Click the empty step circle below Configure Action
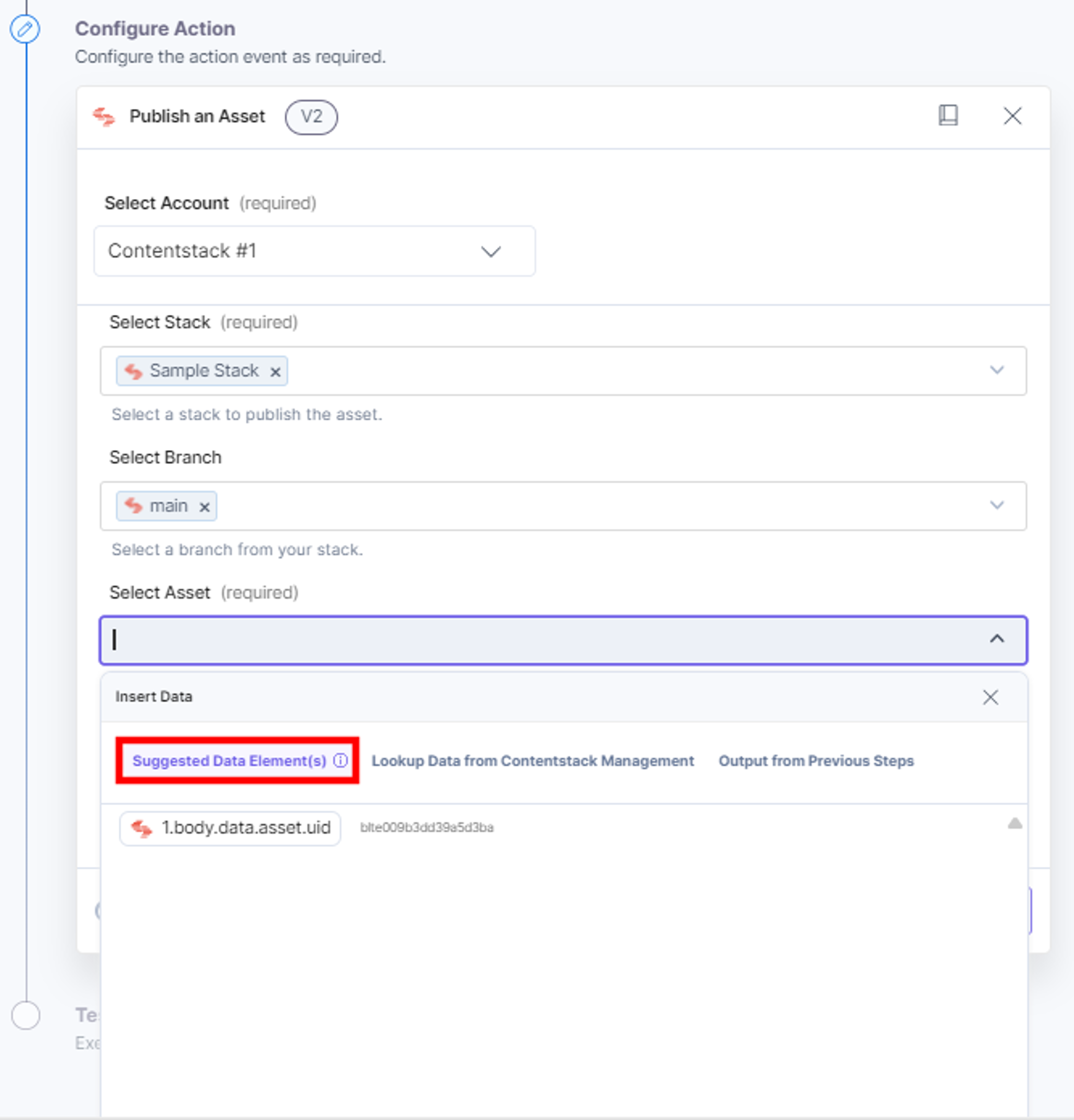The width and height of the screenshot is (1074, 1120). [26, 1015]
